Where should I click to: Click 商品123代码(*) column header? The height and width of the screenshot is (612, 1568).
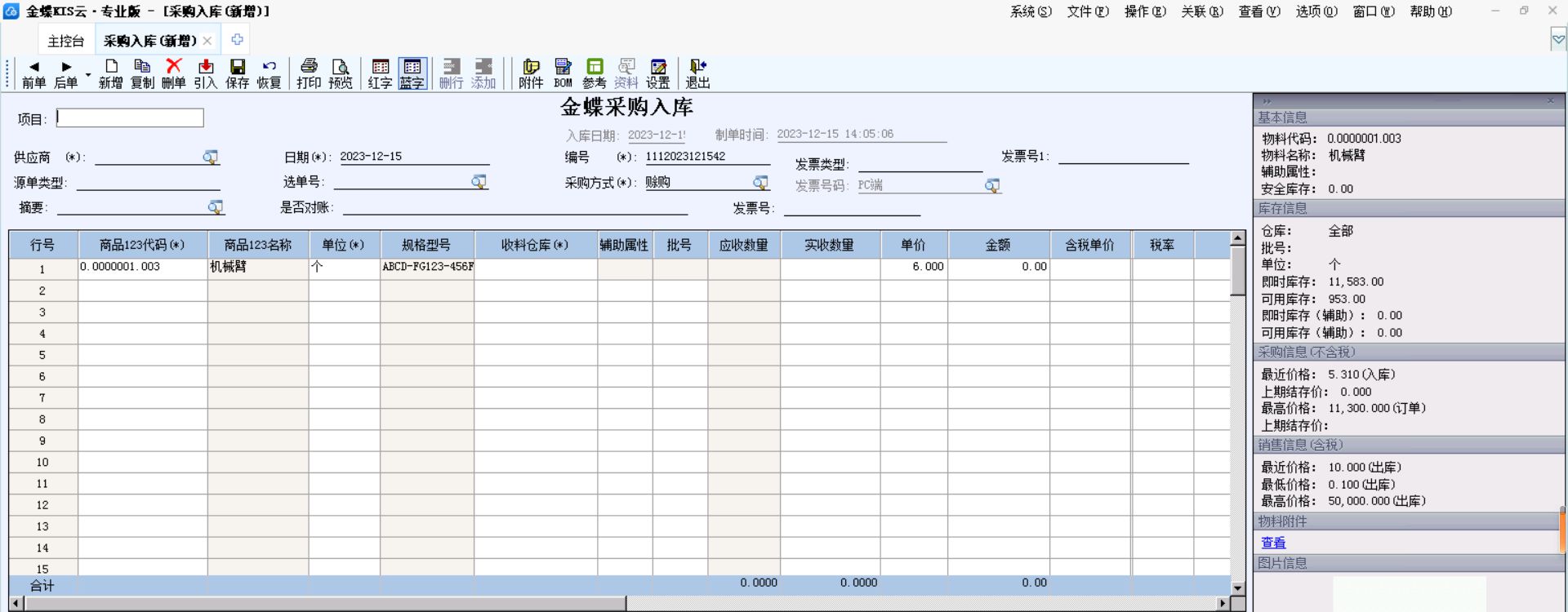[143, 245]
